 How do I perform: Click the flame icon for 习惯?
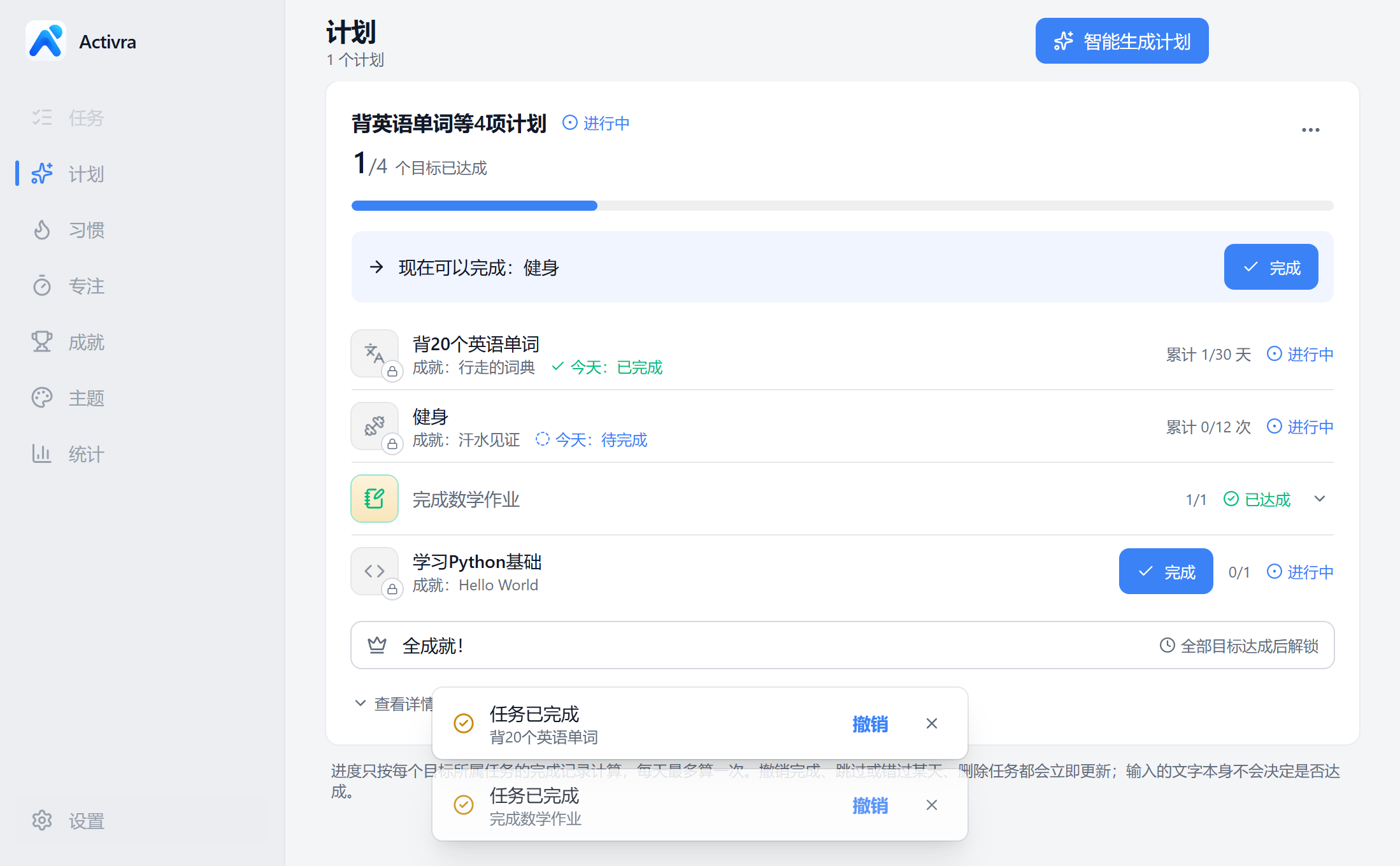(x=42, y=230)
